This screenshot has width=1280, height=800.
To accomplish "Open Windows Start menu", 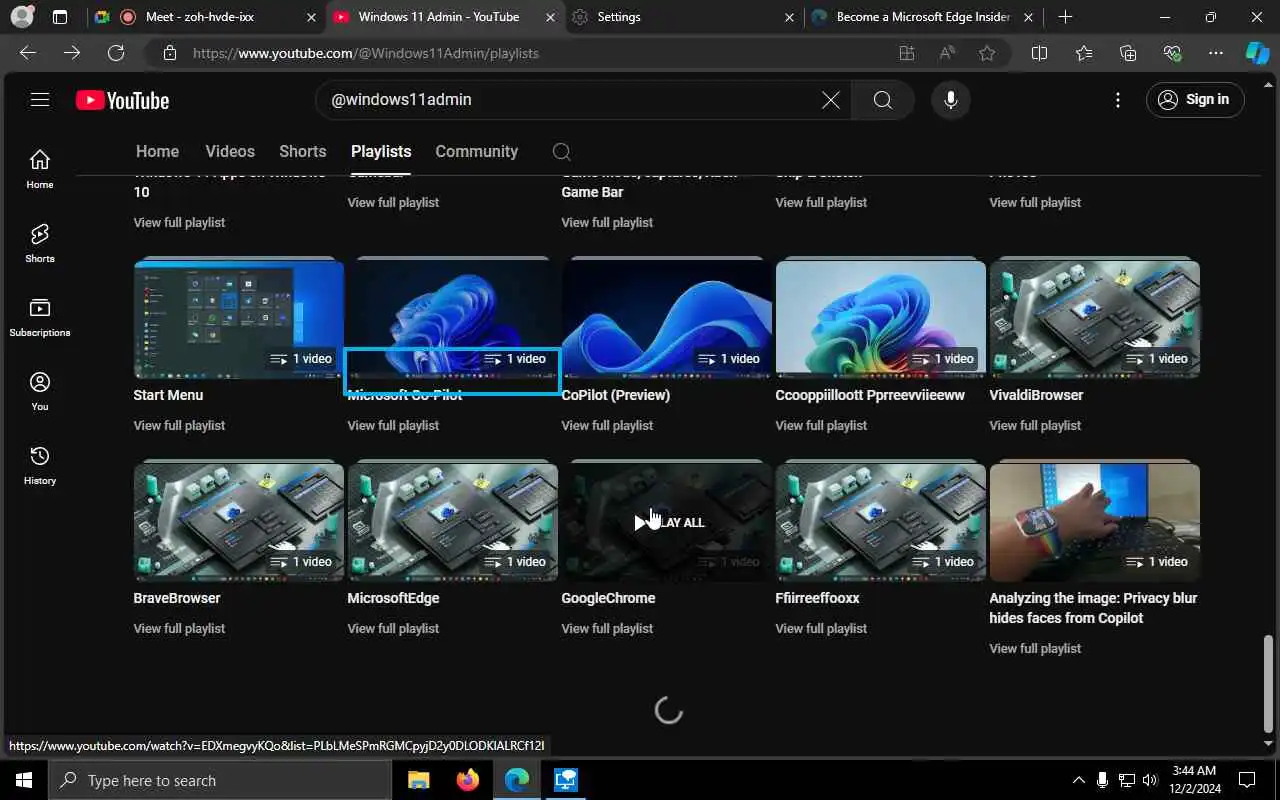I will [24, 780].
